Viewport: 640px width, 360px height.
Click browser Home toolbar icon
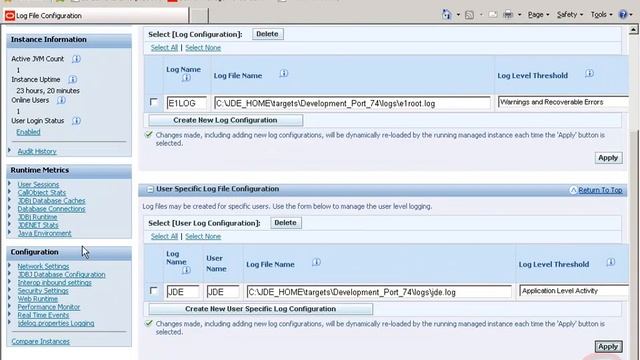[447, 15]
